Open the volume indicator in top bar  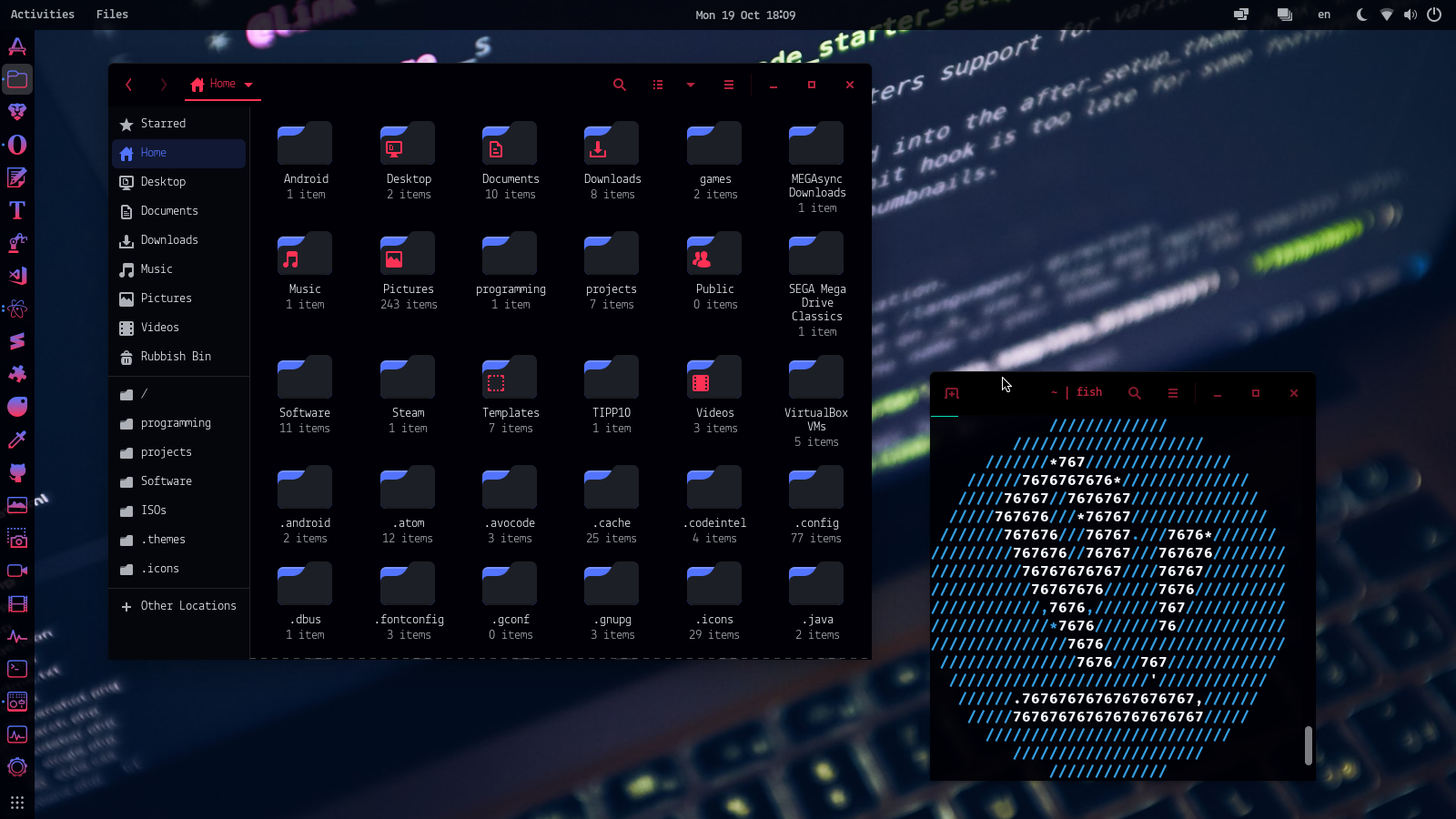click(x=1410, y=15)
